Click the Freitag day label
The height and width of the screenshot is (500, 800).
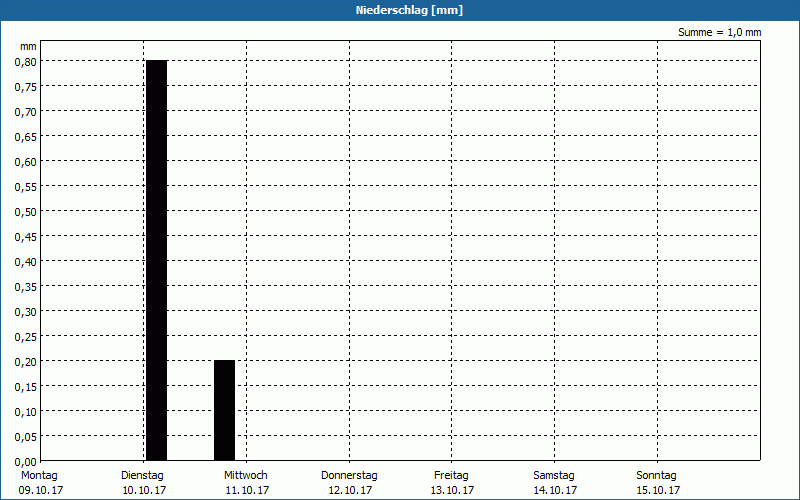451,476
